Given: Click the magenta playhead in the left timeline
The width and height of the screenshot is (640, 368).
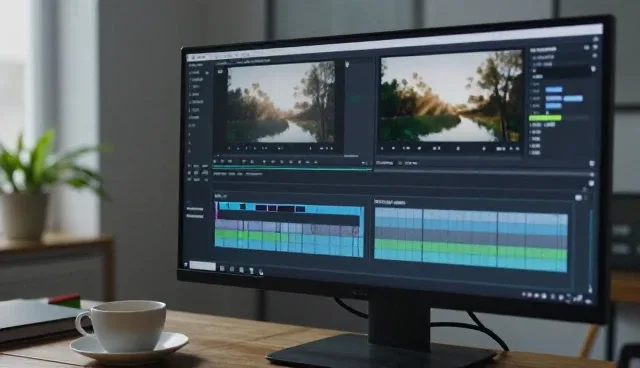Looking at the screenshot, I should (x=217, y=211).
